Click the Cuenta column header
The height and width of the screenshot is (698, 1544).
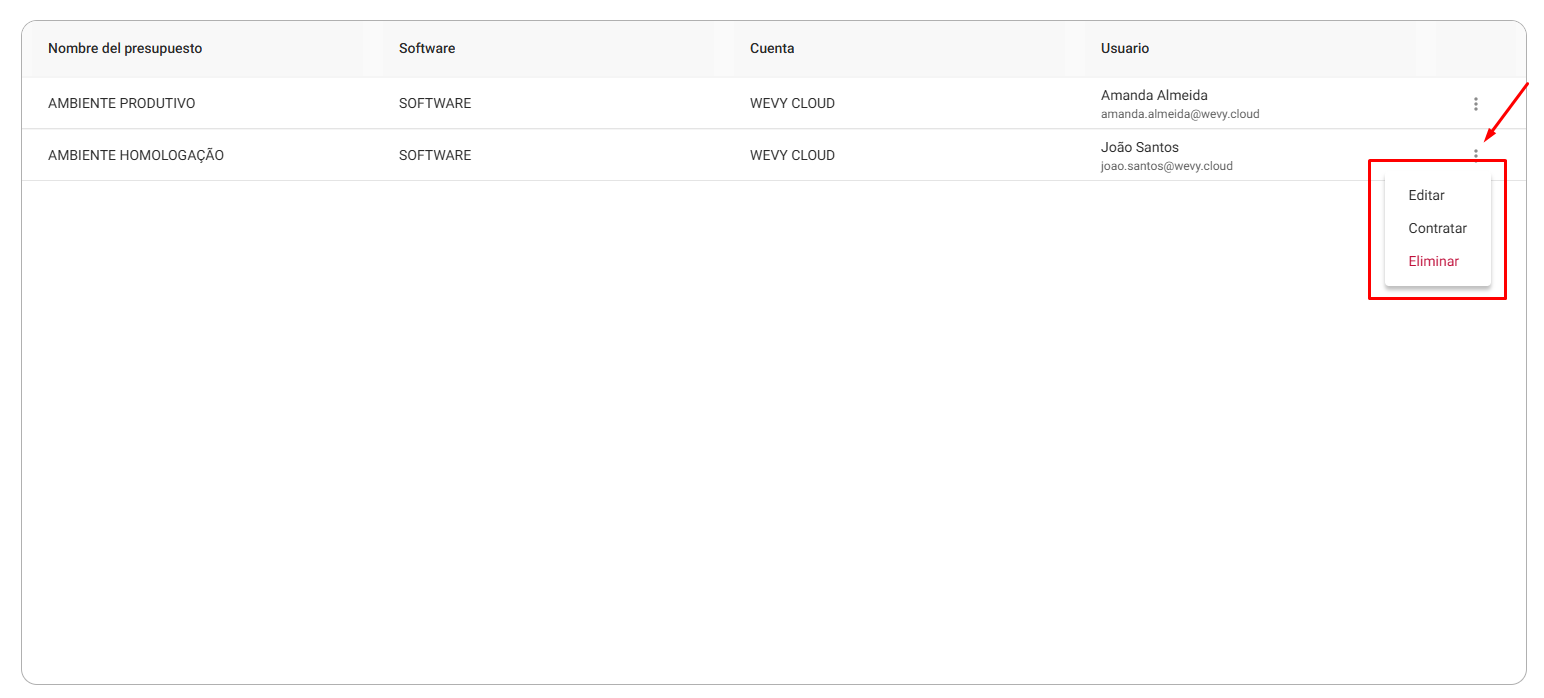click(772, 48)
